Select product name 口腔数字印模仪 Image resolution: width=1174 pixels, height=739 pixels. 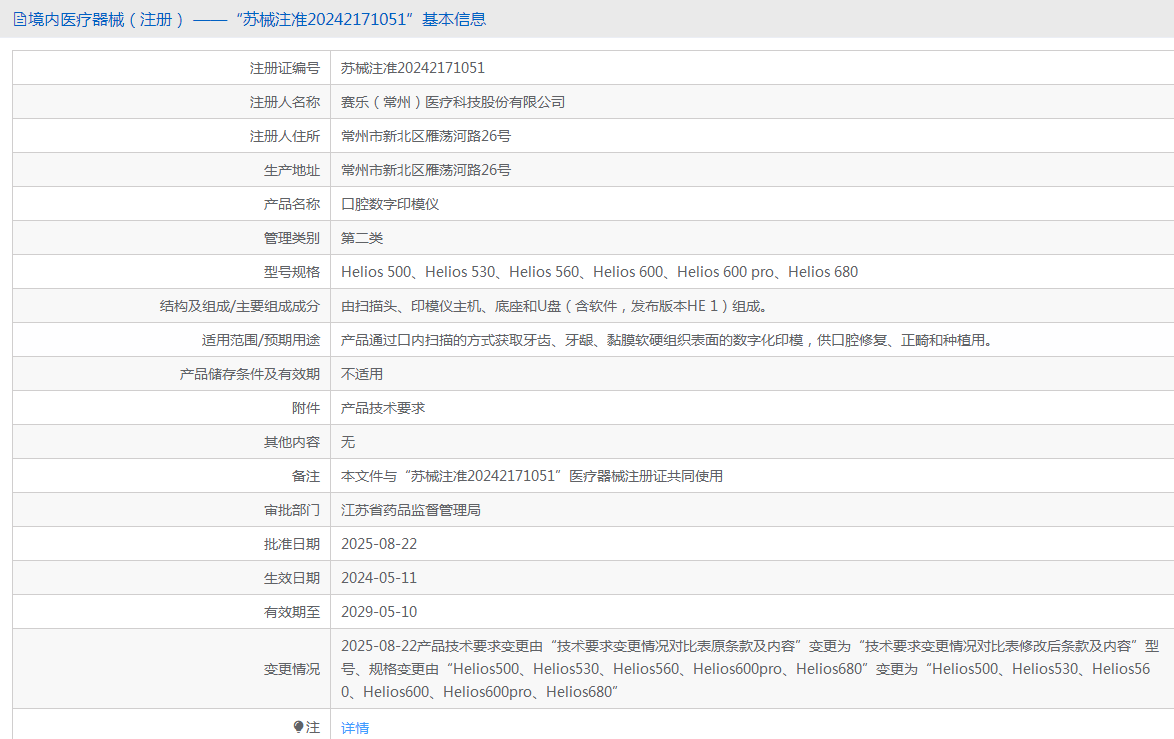pyautogui.click(x=390, y=204)
